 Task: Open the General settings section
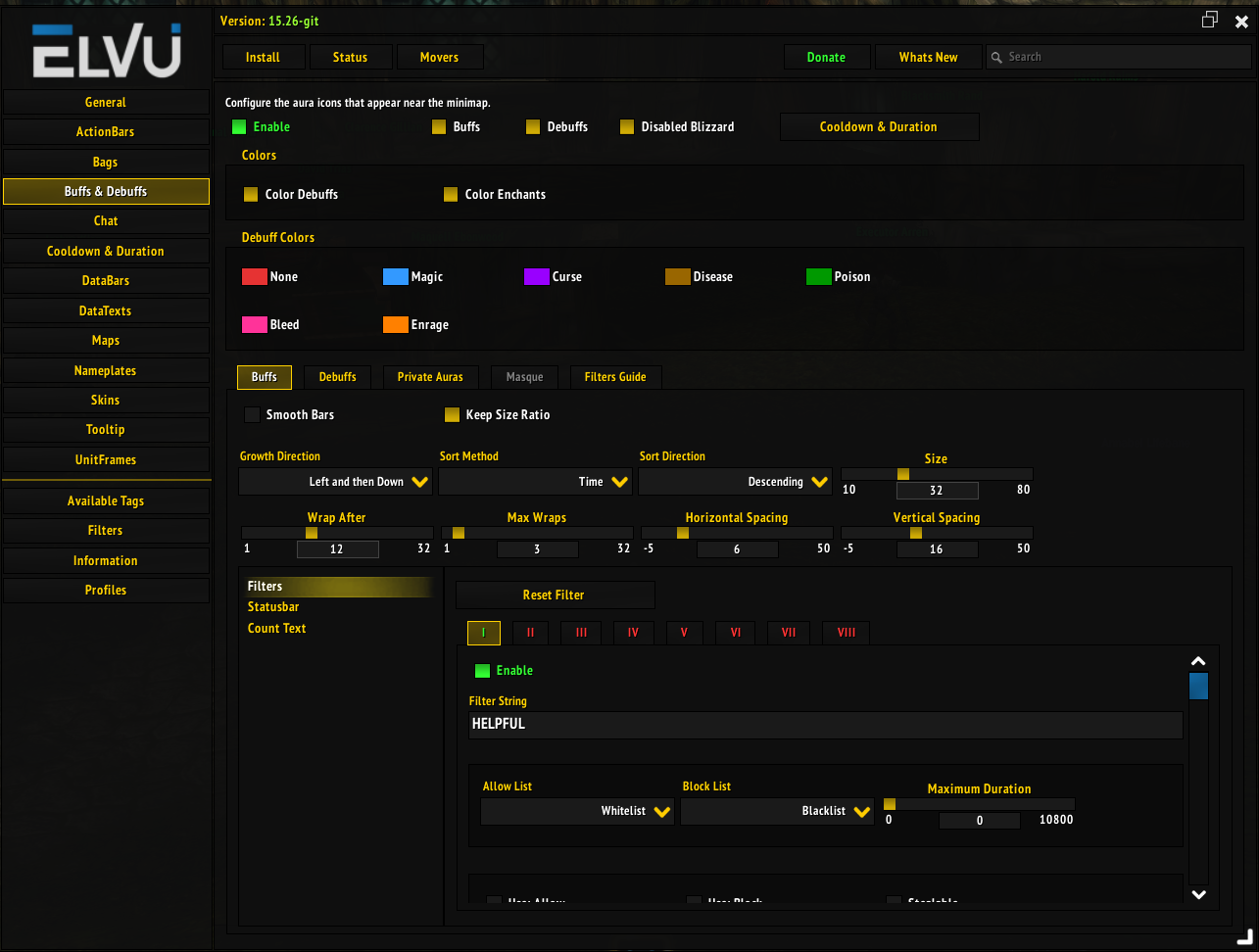tap(106, 102)
